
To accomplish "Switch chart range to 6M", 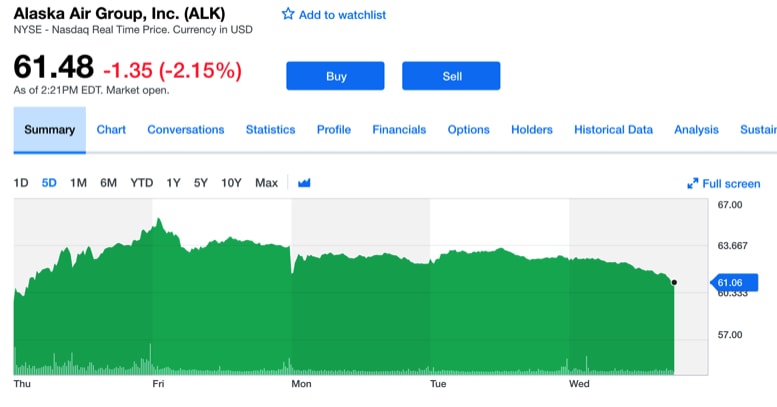I will click(109, 183).
